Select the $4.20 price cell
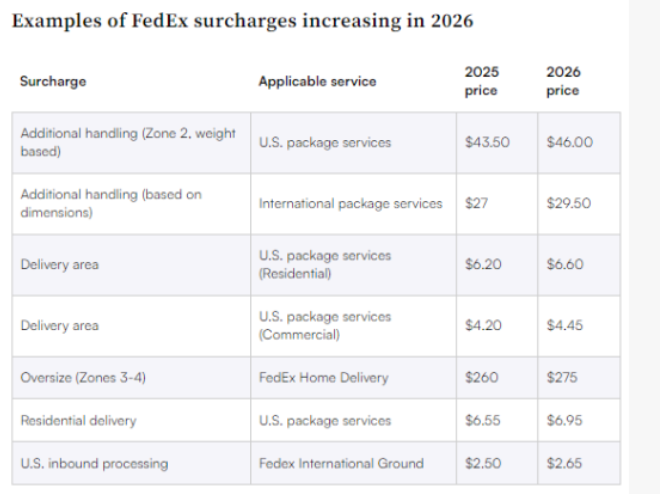The image size is (660, 494). (483, 325)
